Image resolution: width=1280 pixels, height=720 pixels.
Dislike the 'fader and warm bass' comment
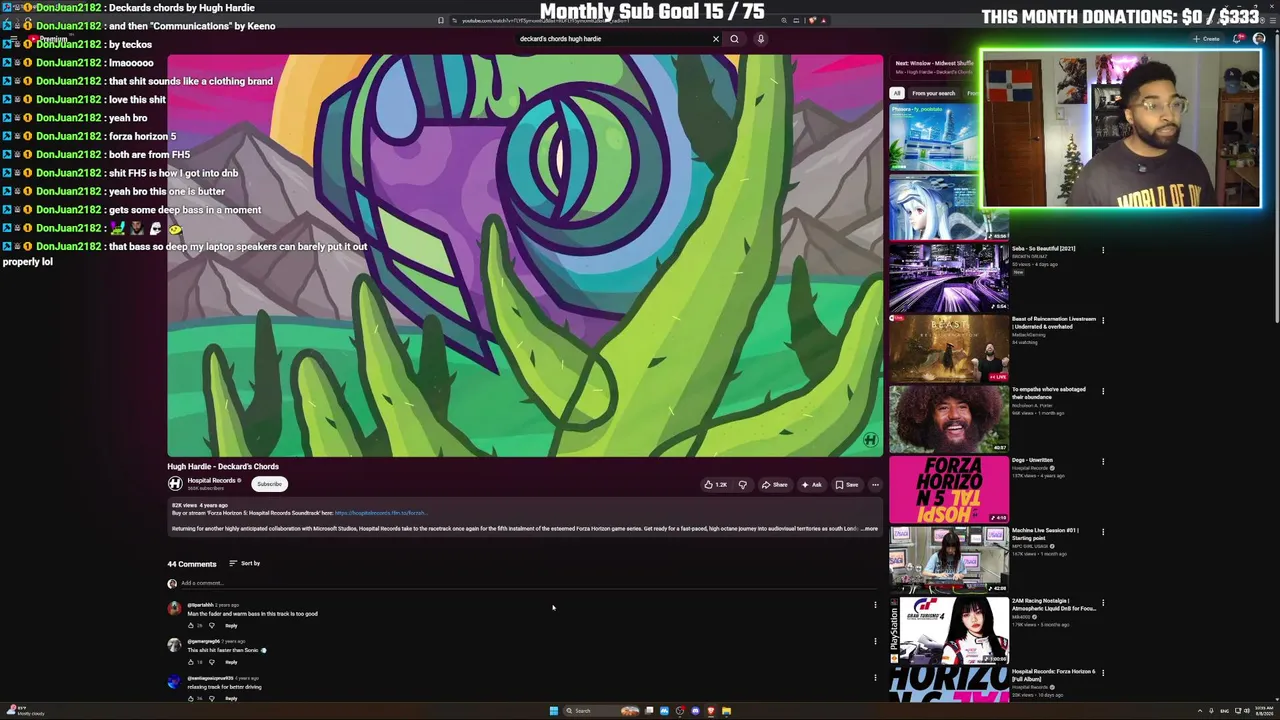(x=211, y=626)
